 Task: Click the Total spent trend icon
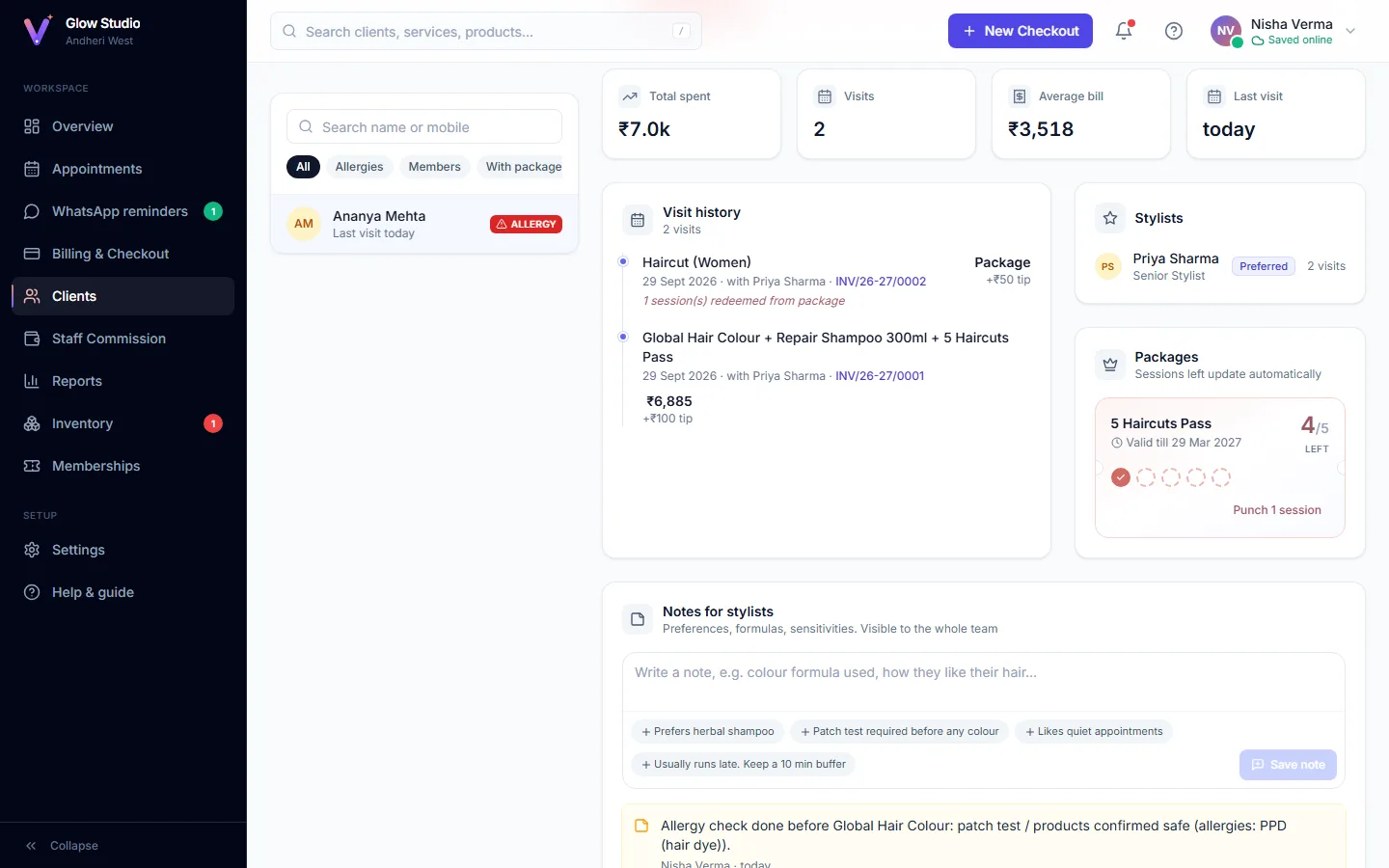click(x=630, y=96)
